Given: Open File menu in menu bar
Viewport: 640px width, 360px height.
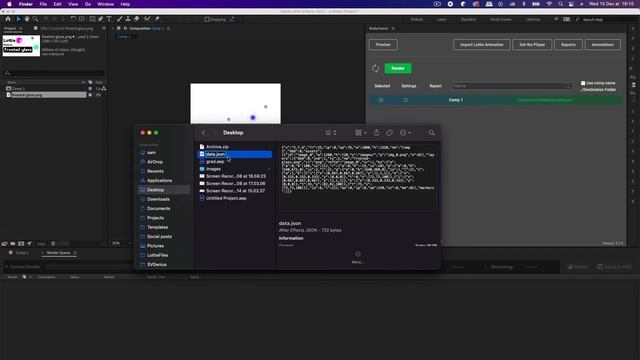Looking at the screenshot, I should [43, 4].
